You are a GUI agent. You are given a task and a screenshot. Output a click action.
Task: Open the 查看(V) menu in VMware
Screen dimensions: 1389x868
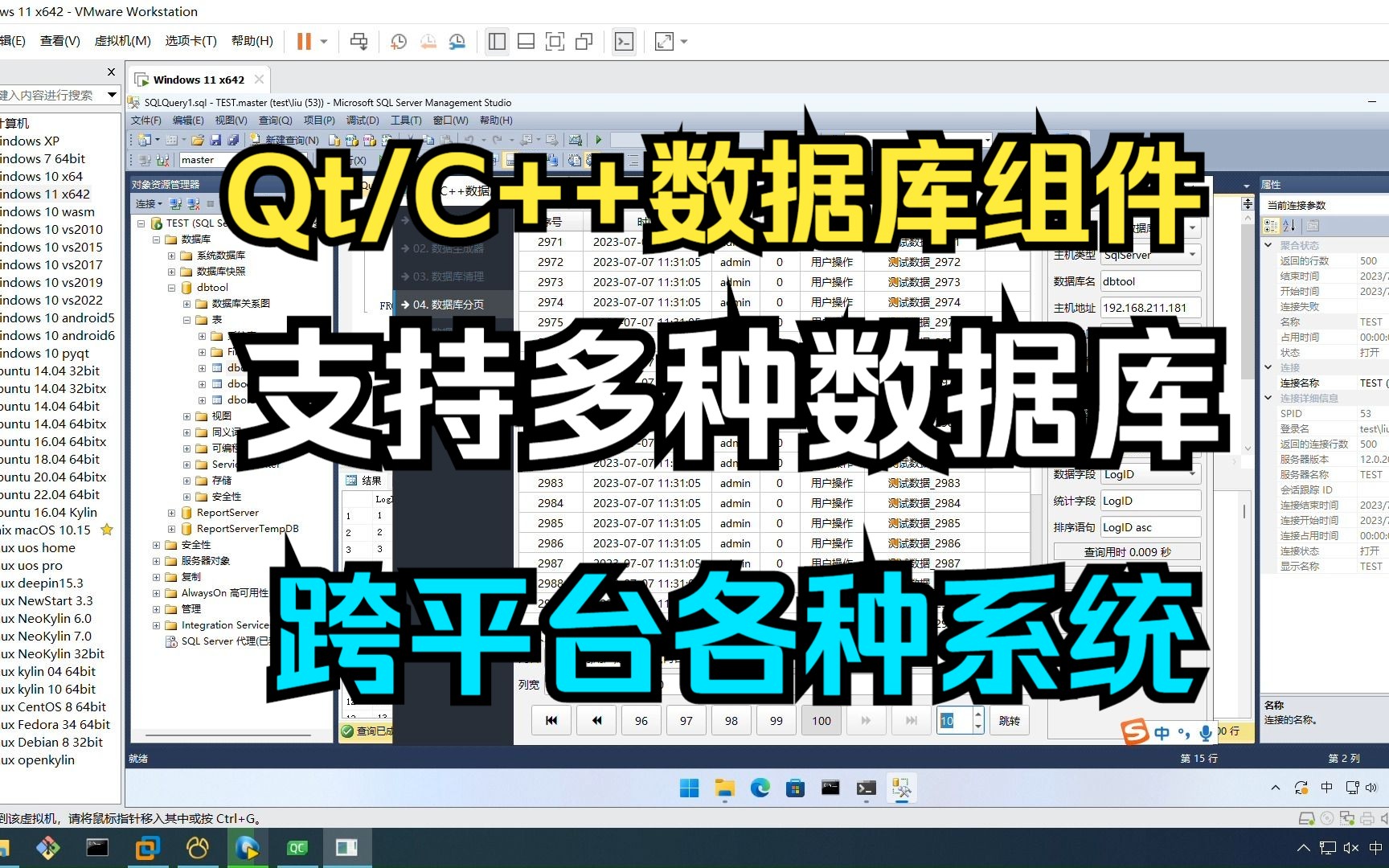click(60, 41)
